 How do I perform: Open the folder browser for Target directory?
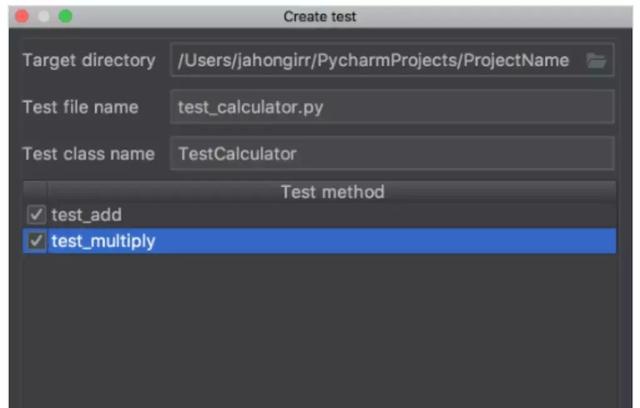click(x=596, y=61)
